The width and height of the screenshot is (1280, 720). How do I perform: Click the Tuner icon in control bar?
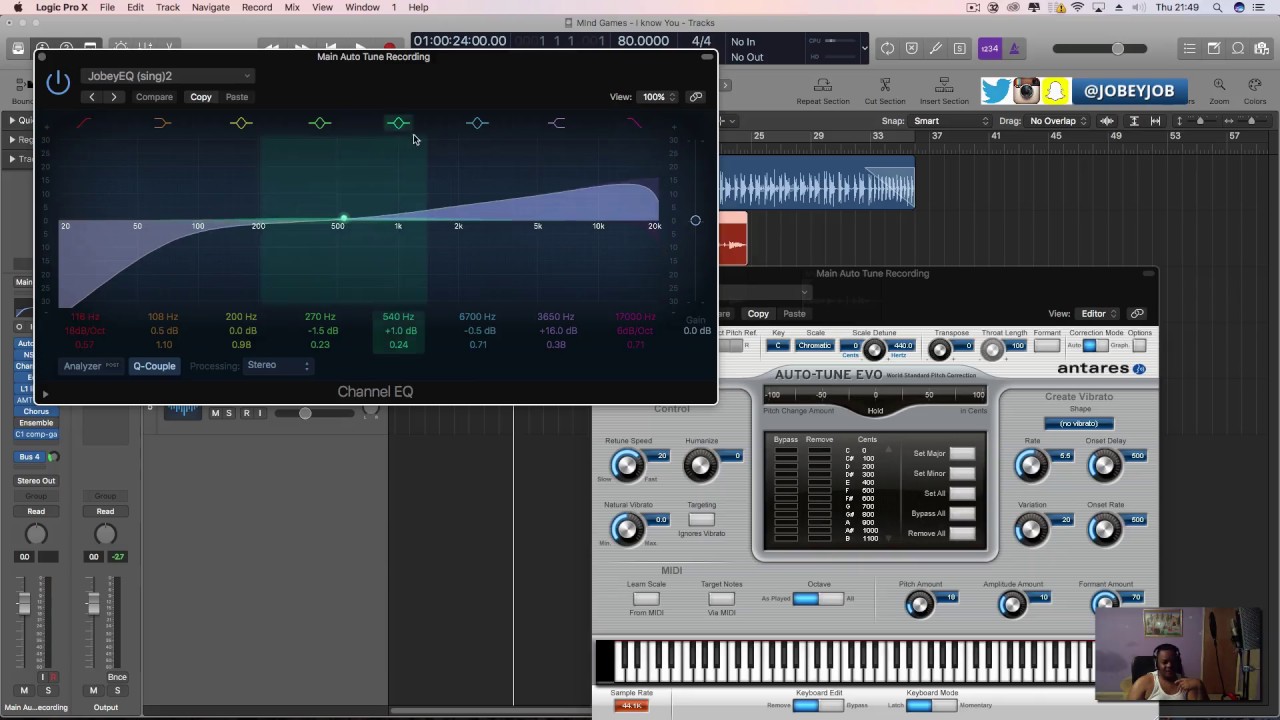(x=936, y=49)
